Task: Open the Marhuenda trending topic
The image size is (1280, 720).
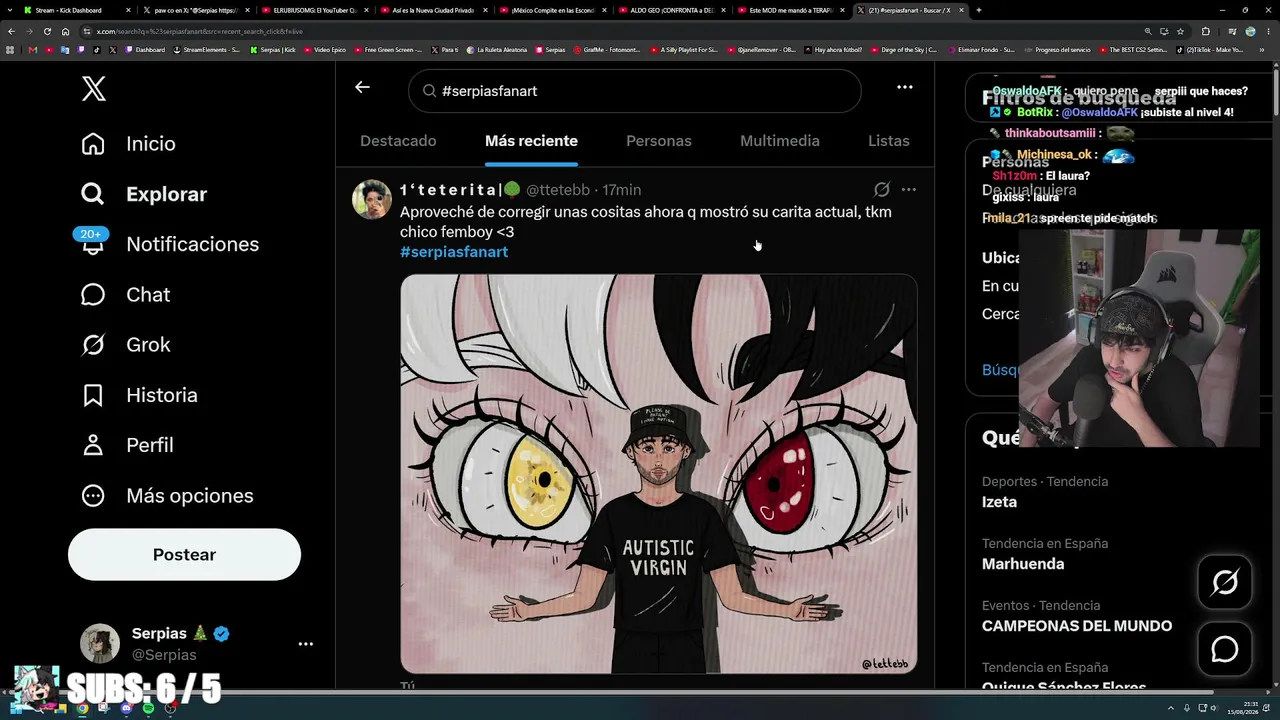Action: [x=1023, y=564]
